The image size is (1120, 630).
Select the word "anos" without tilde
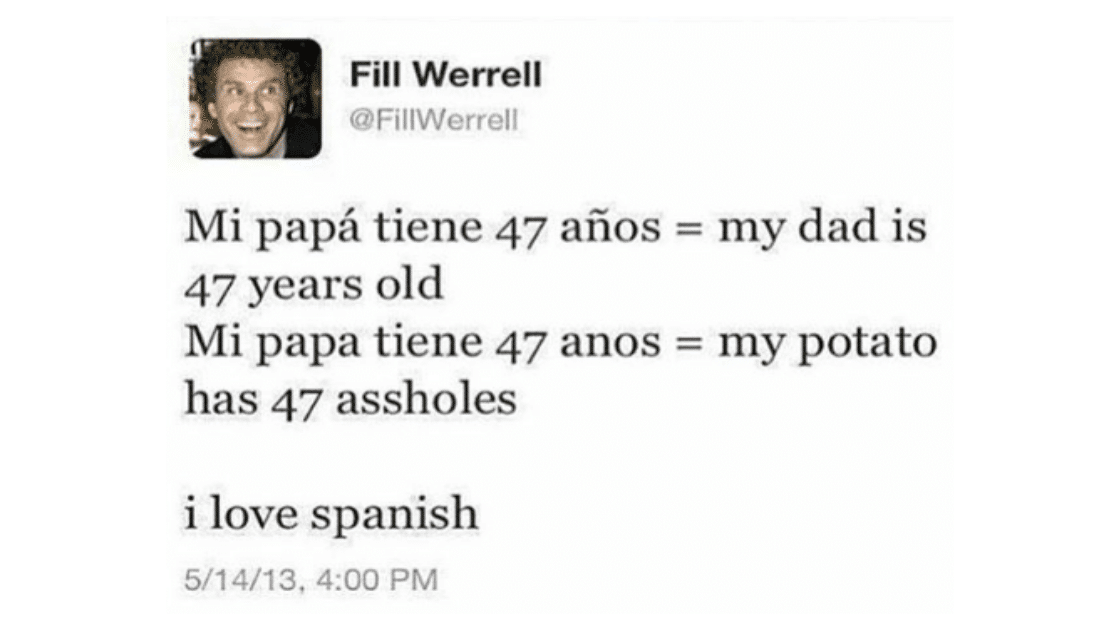611,343
